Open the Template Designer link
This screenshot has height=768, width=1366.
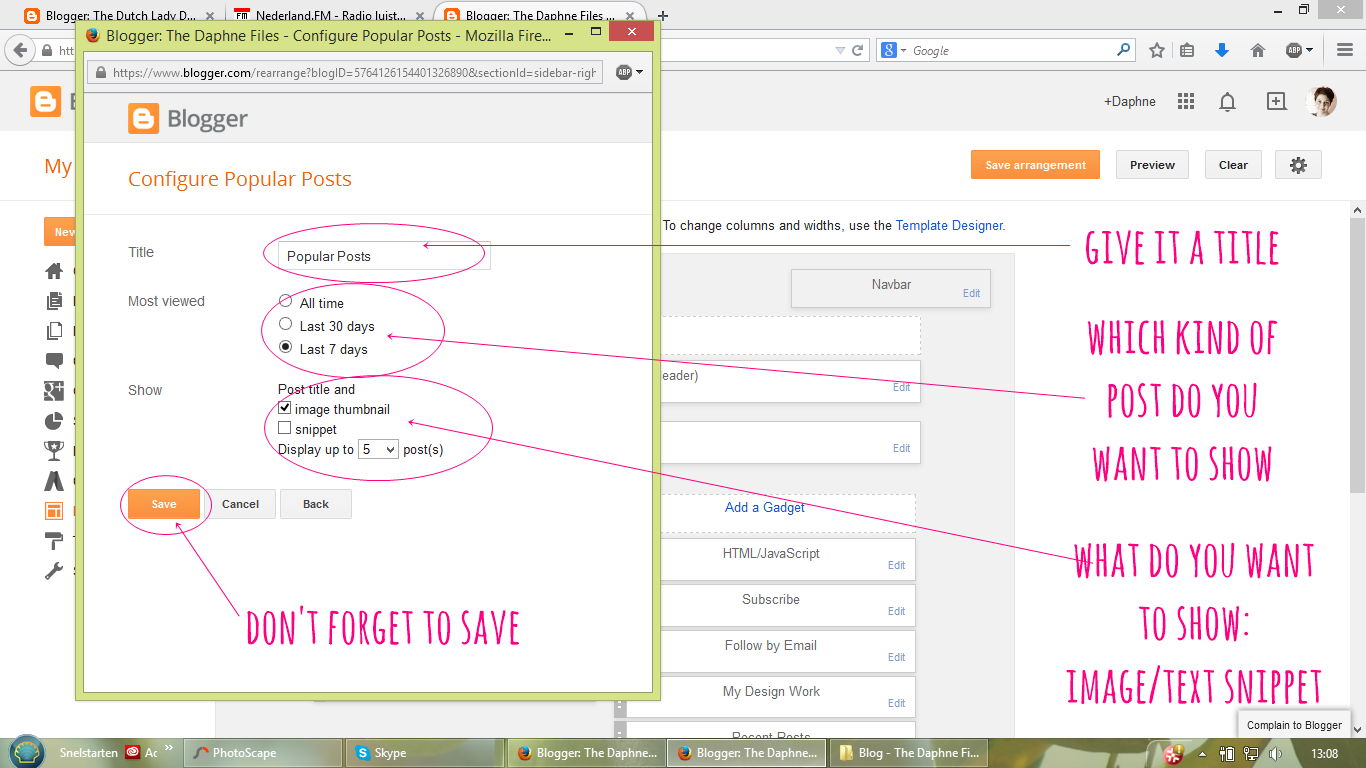[949, 226]
